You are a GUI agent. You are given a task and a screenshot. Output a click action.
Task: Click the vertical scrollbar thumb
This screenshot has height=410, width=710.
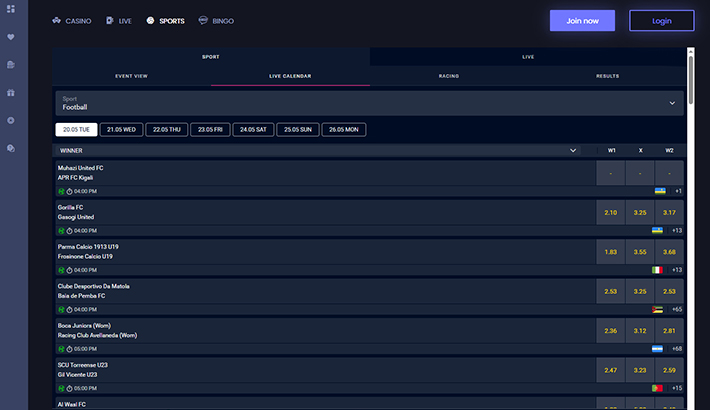tap(691, 81)
